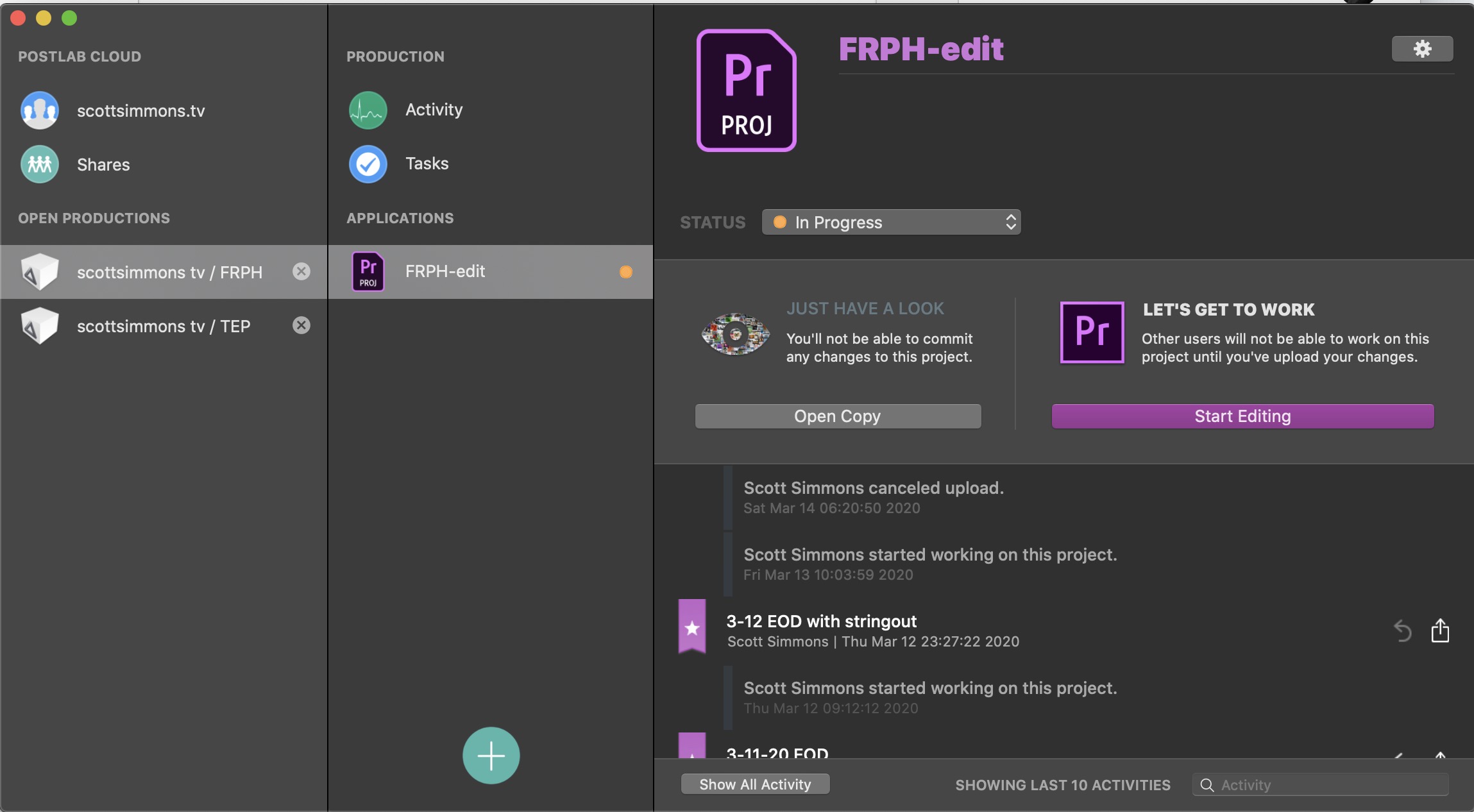
Task: Click the Open Copy button
Action: pos(838,416)
